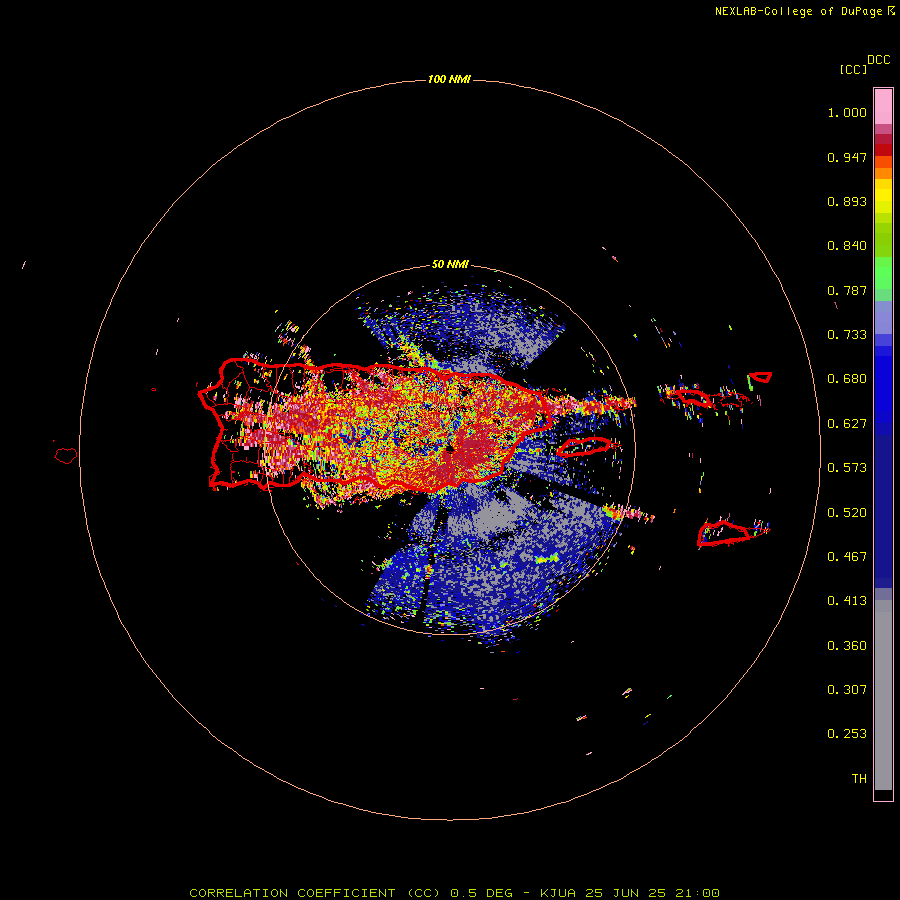900x900 pixels.
Task: Click the TH threshold label
Action: coord(859,778)
